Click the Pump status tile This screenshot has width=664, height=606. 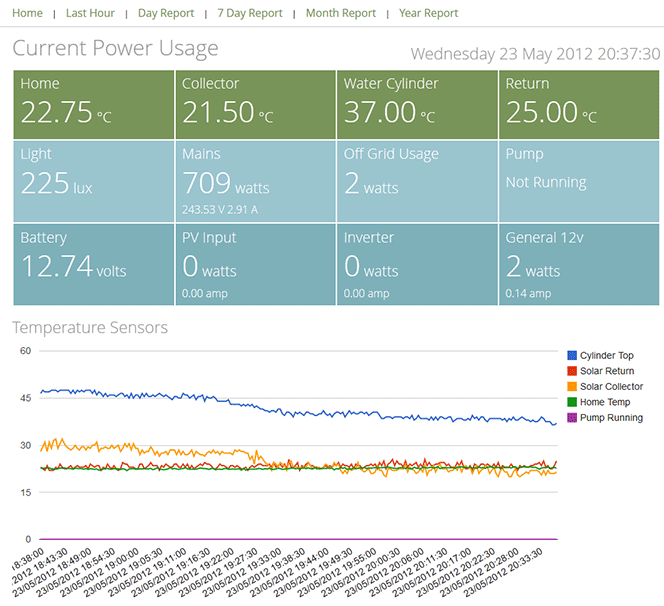[579, 180]
